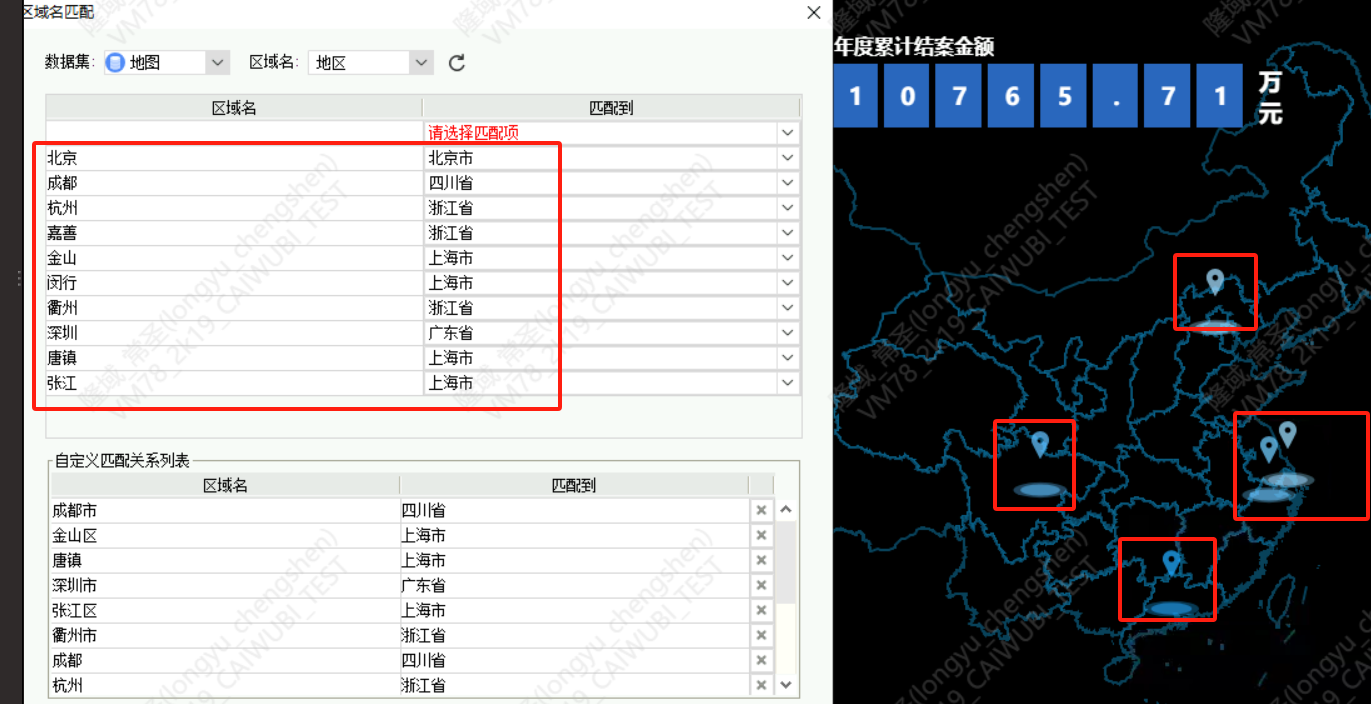Open match dropdown for 杭州 row in upper table
Screen dimensions: 1371x704
788,208
